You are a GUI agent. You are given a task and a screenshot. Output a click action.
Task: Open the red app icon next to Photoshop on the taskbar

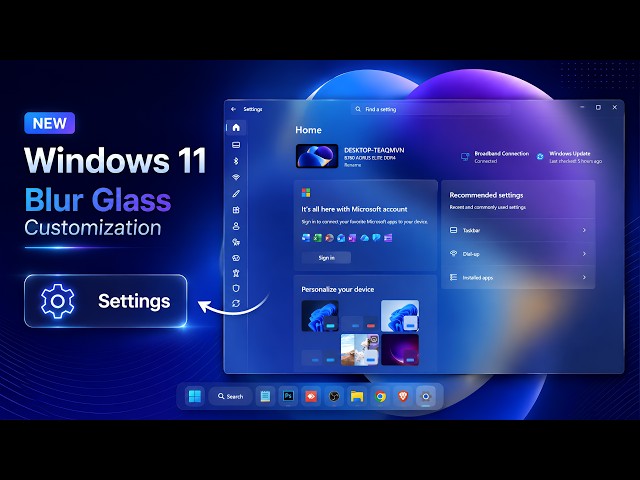point(311,396)
